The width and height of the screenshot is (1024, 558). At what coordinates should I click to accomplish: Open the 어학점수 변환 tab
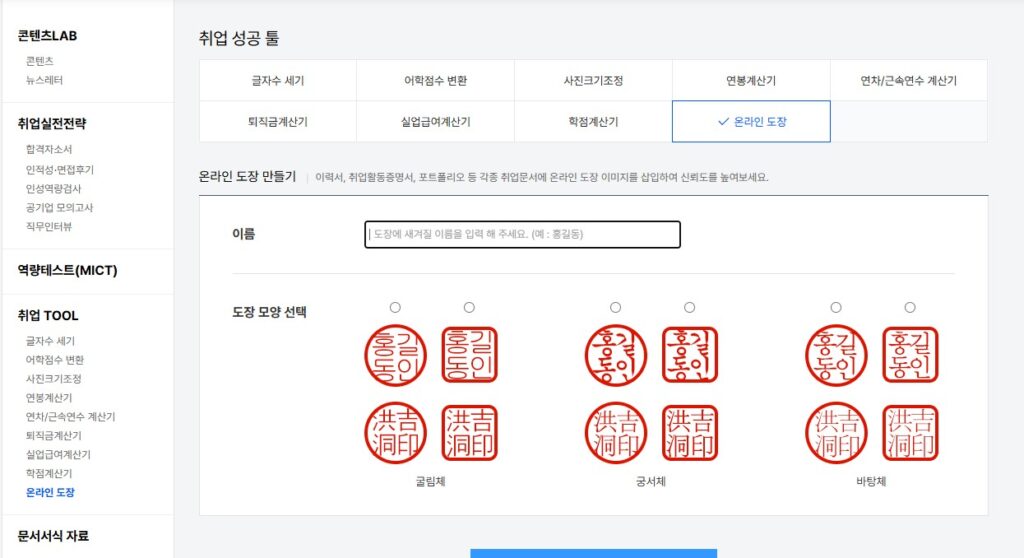click(436, 80)
